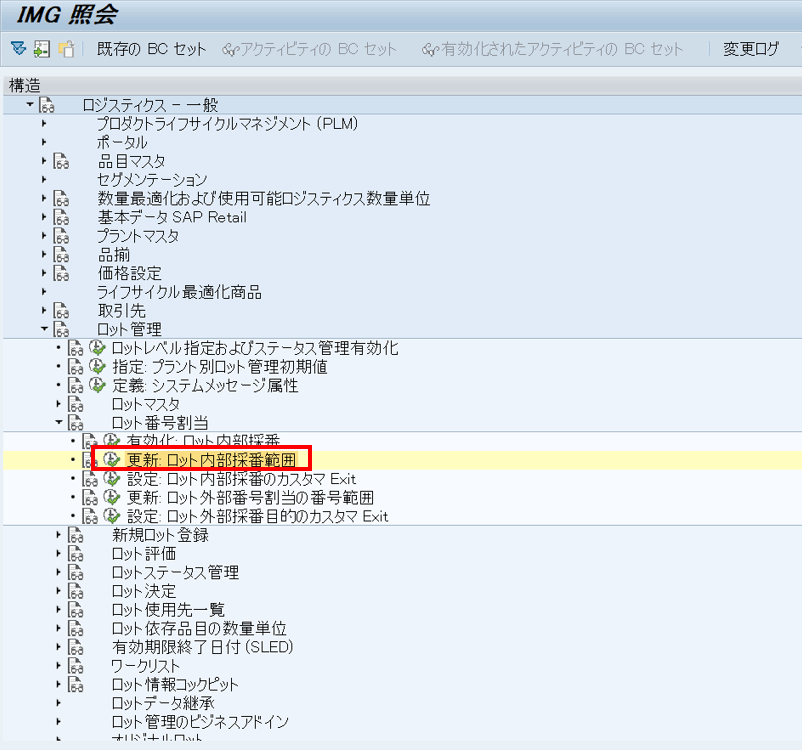Select the 有効期限終了日付 (SLED) tree item
The image size is (802, 752).
(203, 648)
